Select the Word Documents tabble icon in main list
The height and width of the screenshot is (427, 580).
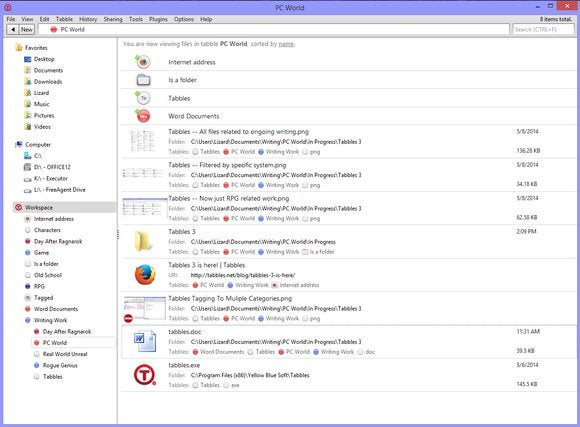[143, 116]
